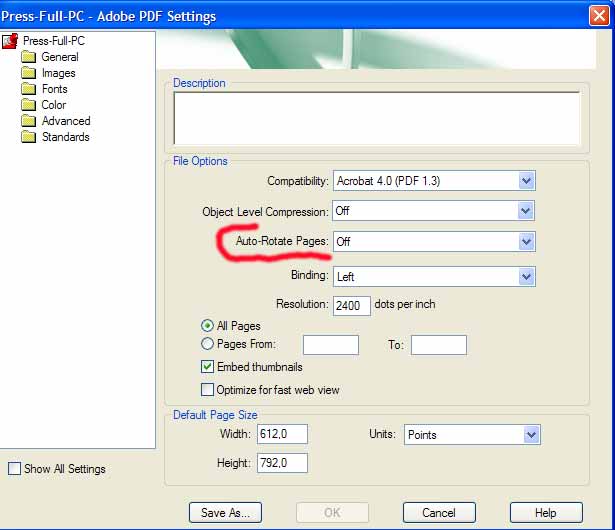This screenshot has width=615, height=530.
Task: Click the Advanced folder icon
Action: 29,121
